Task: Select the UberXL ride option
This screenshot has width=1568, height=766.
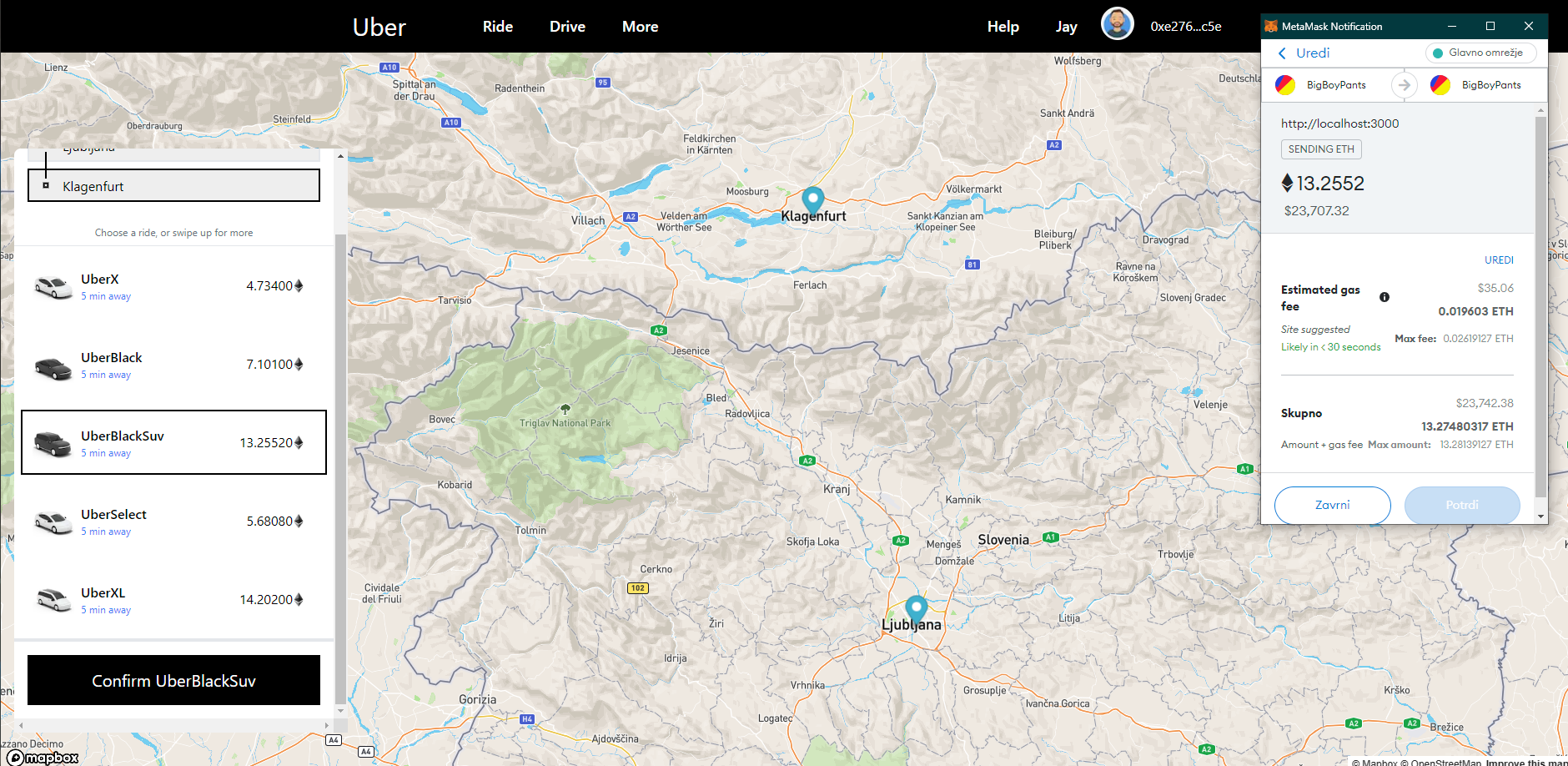Action: click(x=173, y=600)
